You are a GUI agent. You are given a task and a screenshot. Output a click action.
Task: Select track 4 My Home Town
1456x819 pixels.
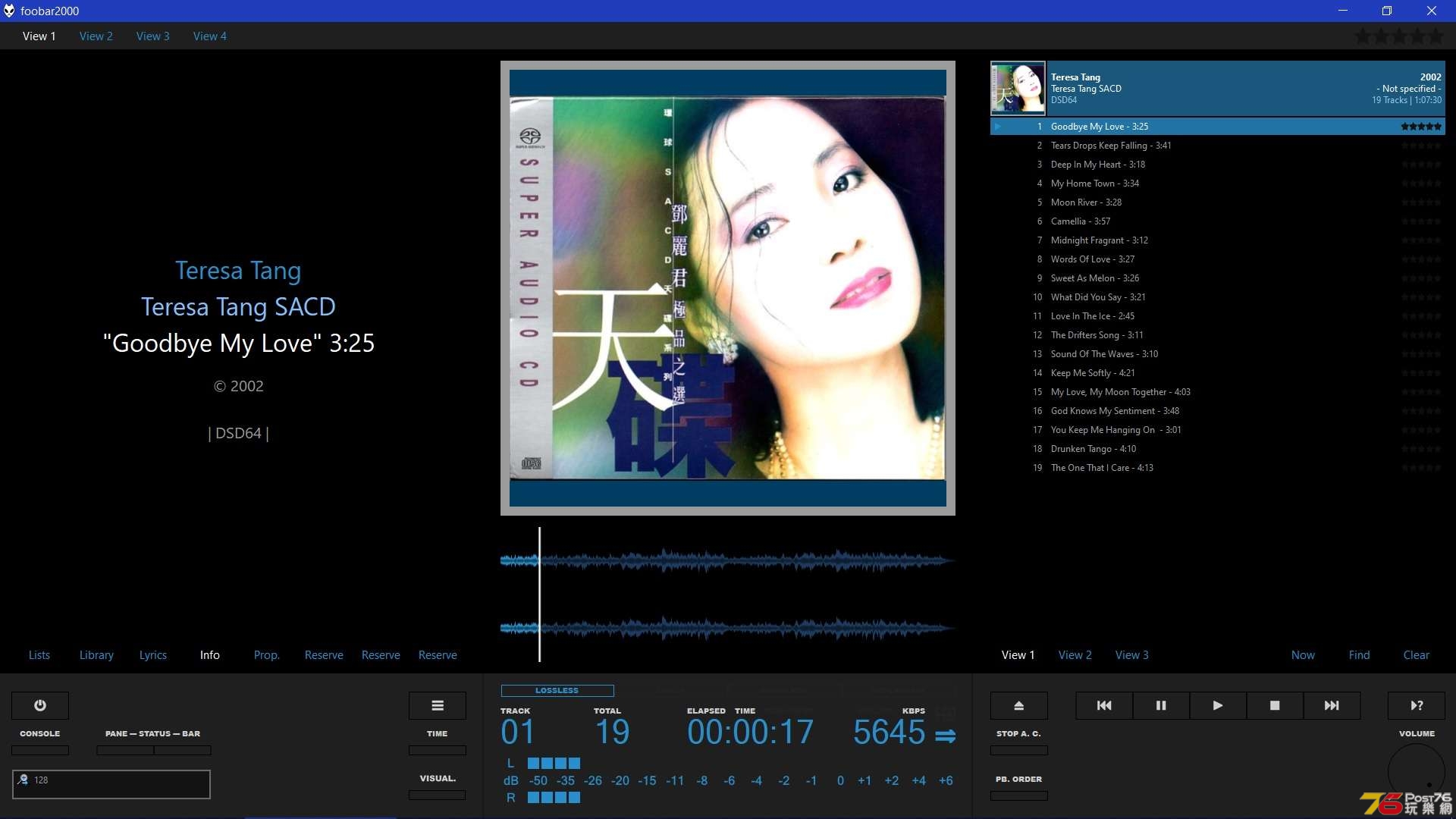1218,184
